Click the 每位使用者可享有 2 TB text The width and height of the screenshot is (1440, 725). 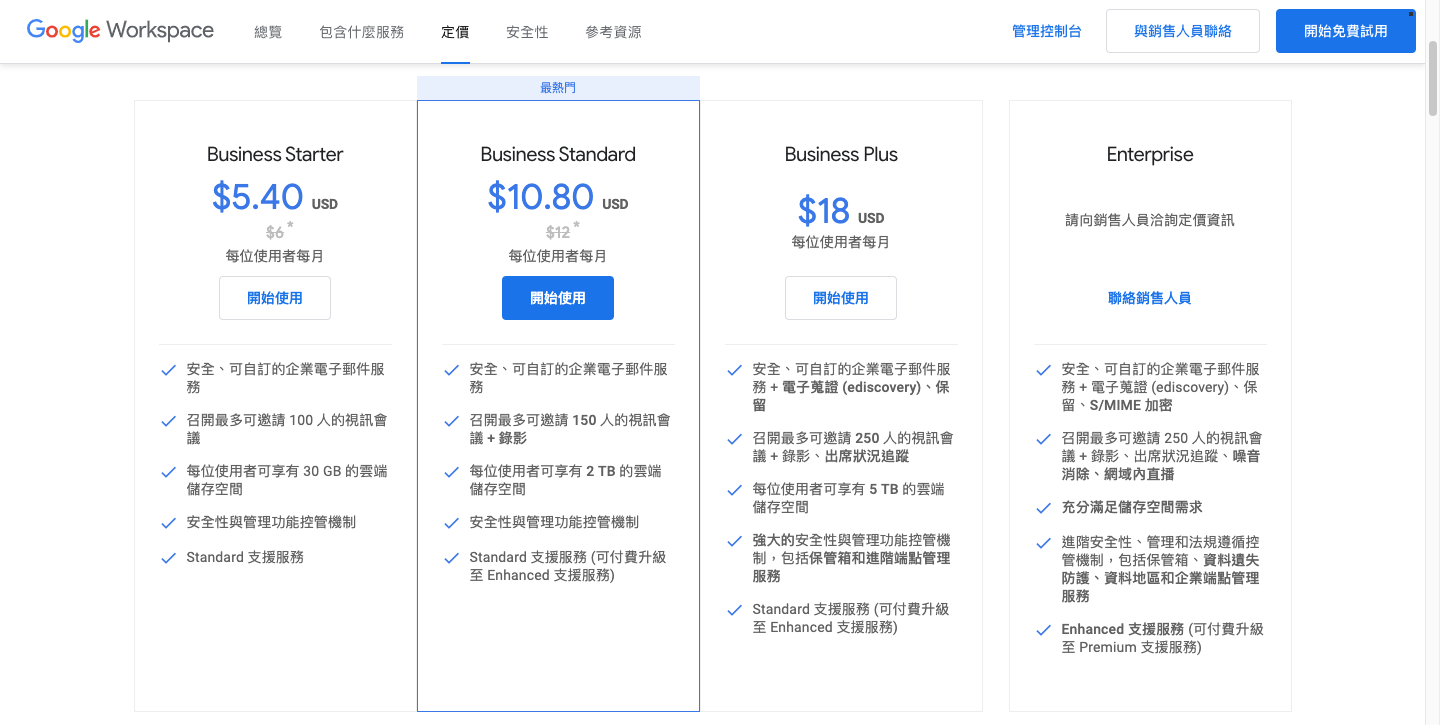[x=565, y=480]
